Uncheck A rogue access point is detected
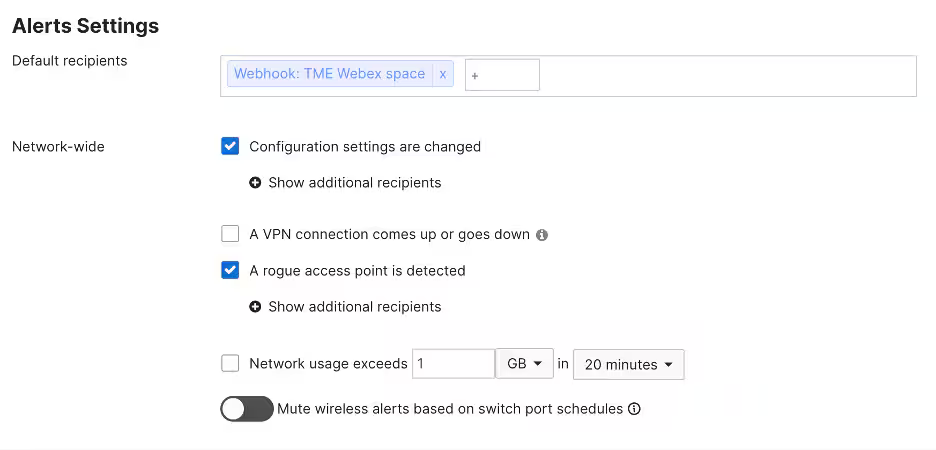 230,270
